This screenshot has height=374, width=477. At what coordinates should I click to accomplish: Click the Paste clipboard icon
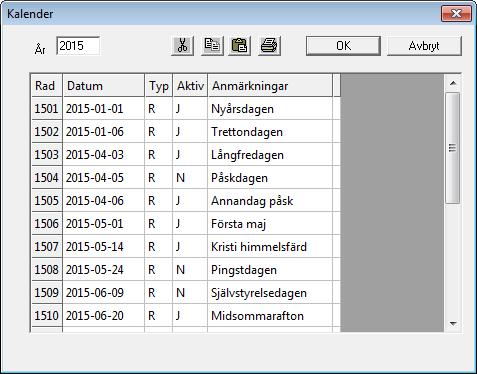[239, 46]
